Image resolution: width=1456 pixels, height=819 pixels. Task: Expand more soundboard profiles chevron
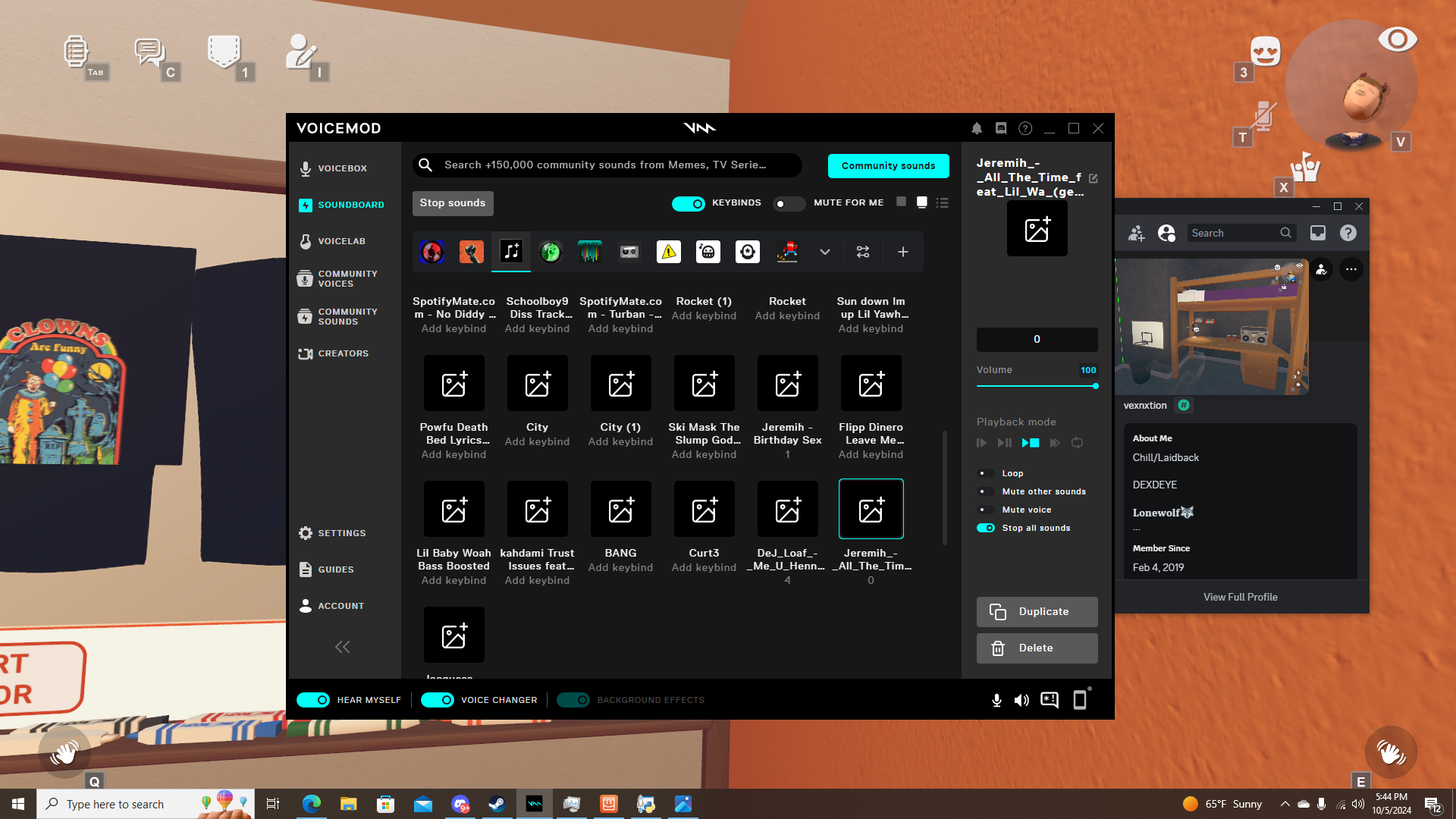[824, 252]
